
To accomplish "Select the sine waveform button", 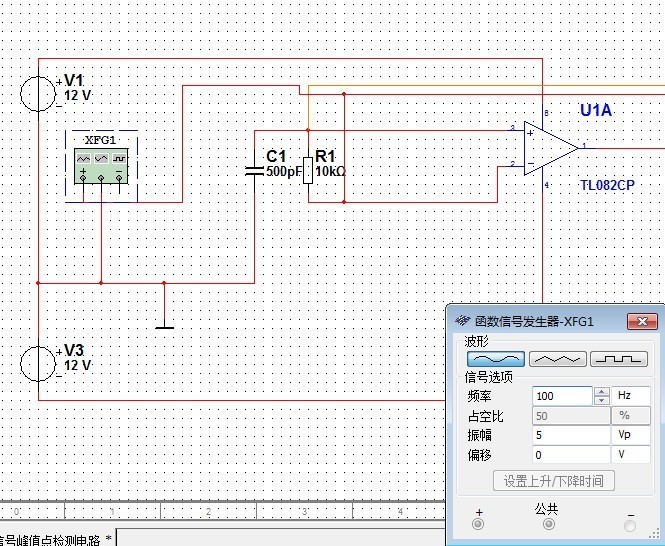I will click(495, 359).
